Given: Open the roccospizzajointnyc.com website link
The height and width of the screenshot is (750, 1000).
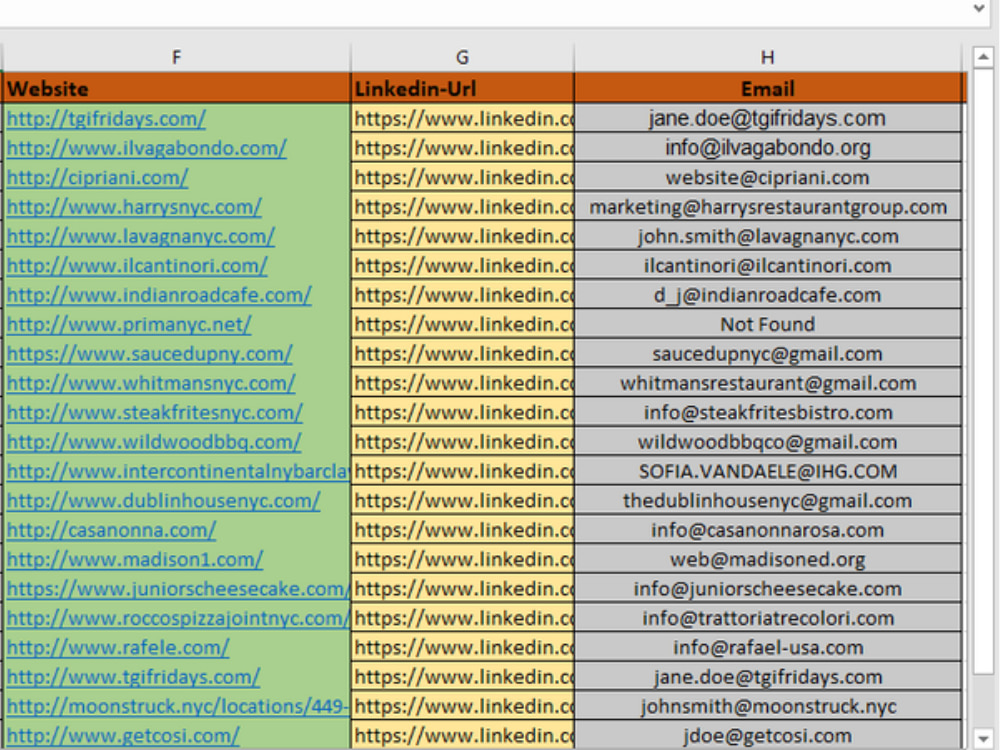Looking at the screenshot, I should point(178,617).
